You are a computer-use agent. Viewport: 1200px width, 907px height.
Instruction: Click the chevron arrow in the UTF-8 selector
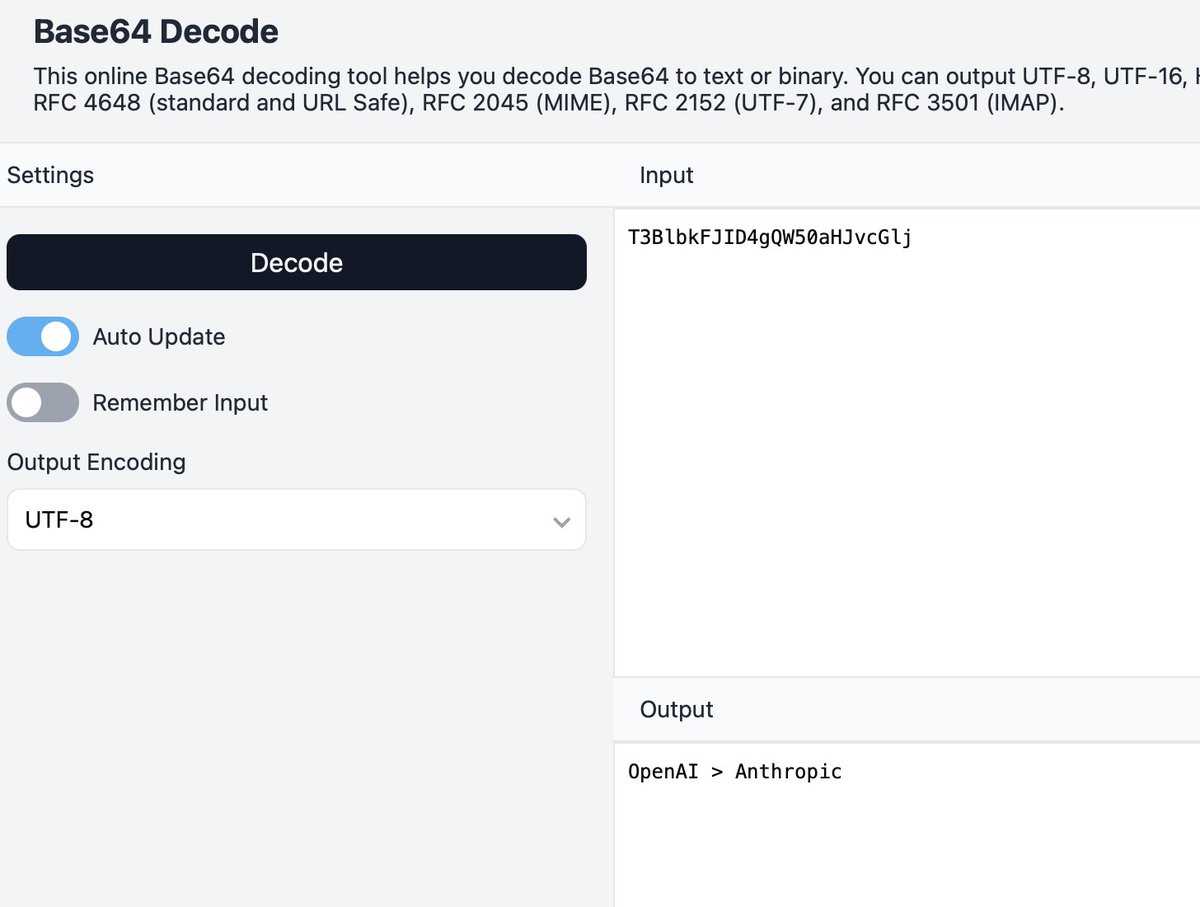pos(562,522)
